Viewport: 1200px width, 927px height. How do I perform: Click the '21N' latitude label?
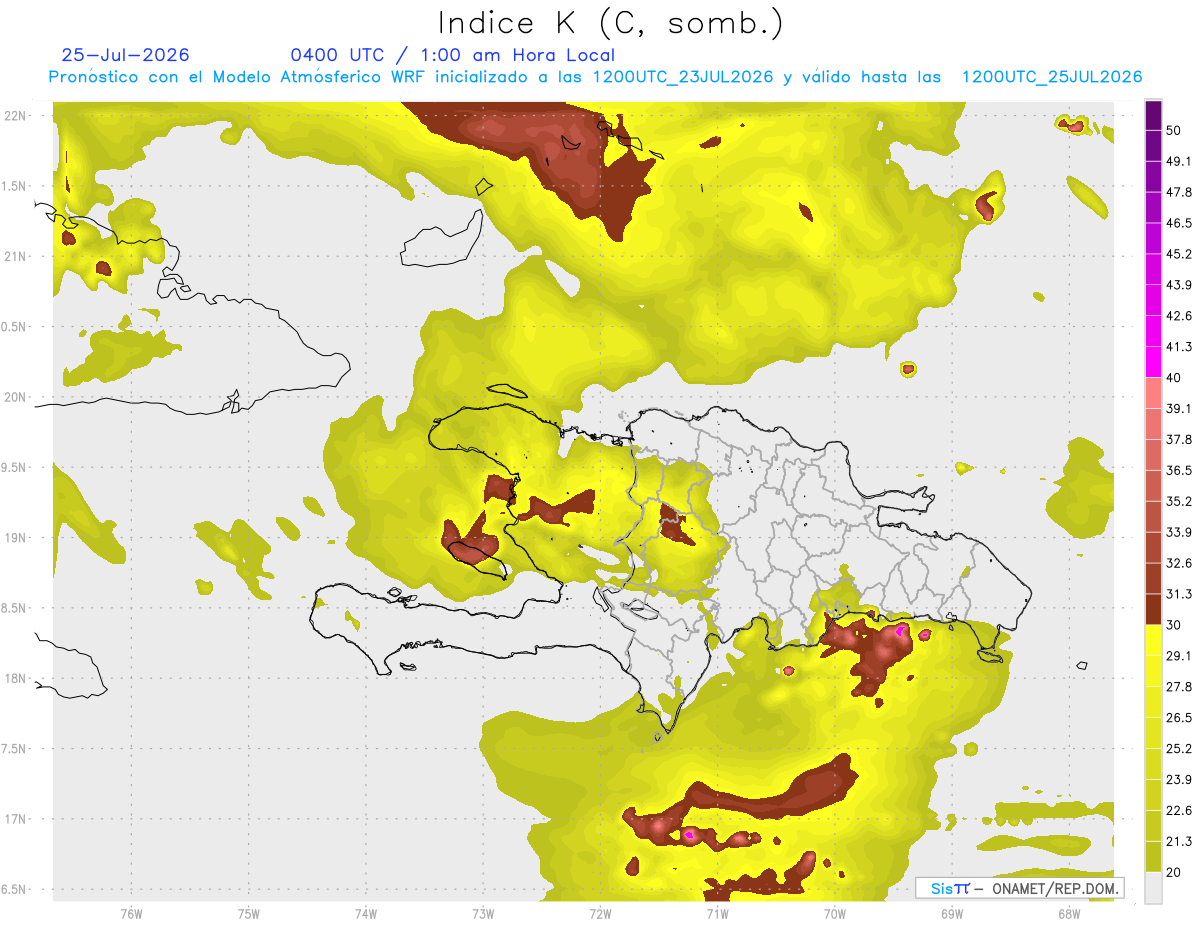tap(15, 256)
